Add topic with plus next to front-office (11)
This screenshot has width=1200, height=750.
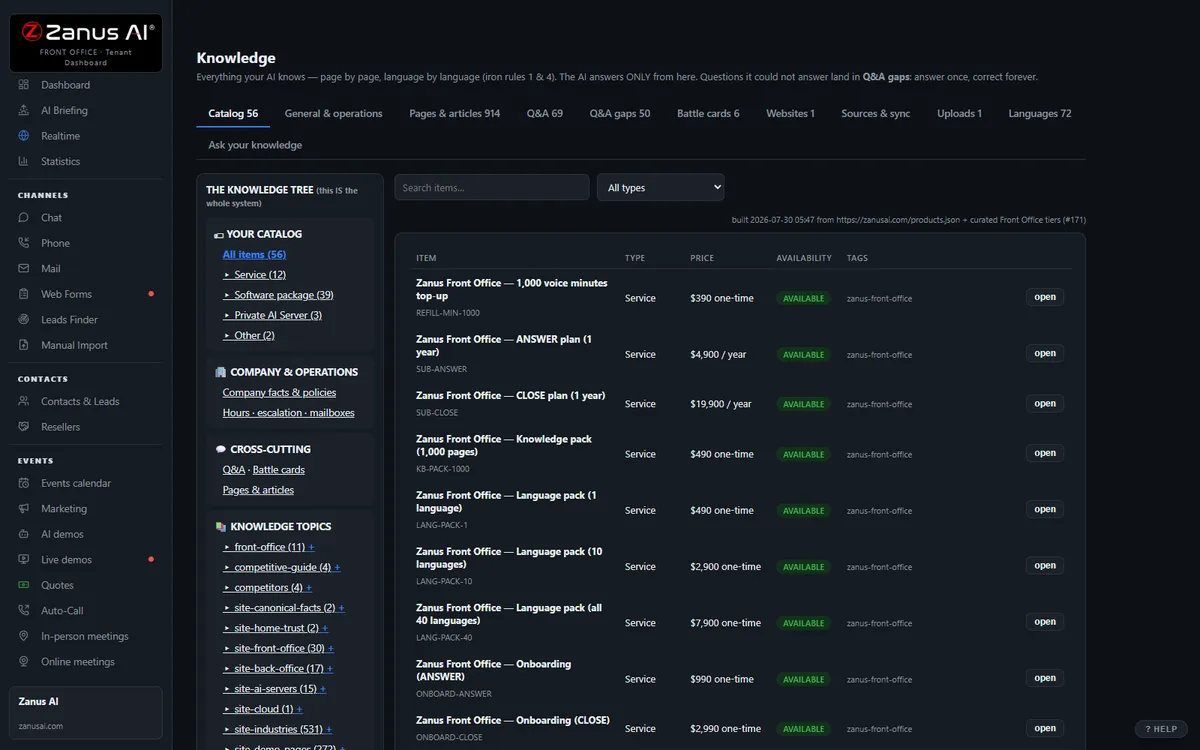311,547
